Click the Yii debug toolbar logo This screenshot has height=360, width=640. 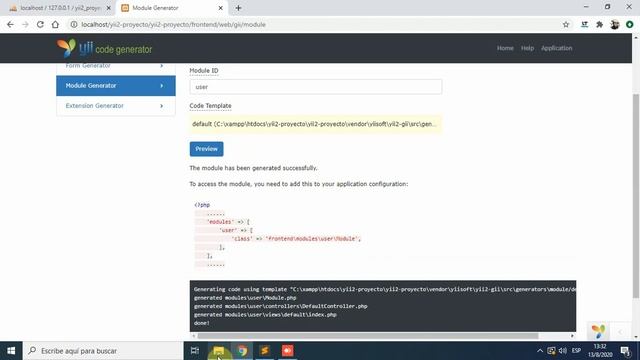[x=598, y=331]
